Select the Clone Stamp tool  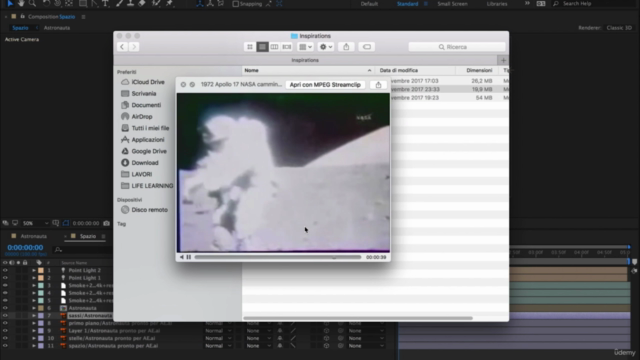point(130,3)
